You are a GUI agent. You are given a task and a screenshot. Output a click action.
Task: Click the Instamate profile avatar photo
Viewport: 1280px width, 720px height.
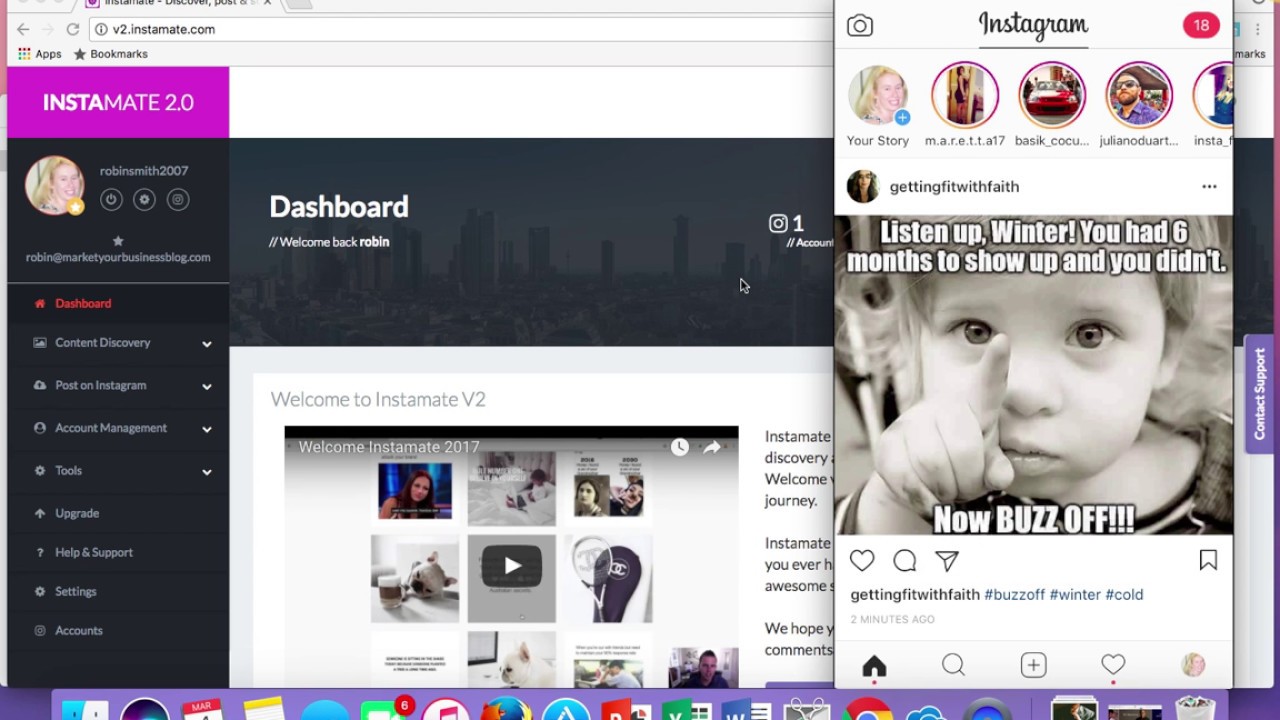click(x=54, y=185)
